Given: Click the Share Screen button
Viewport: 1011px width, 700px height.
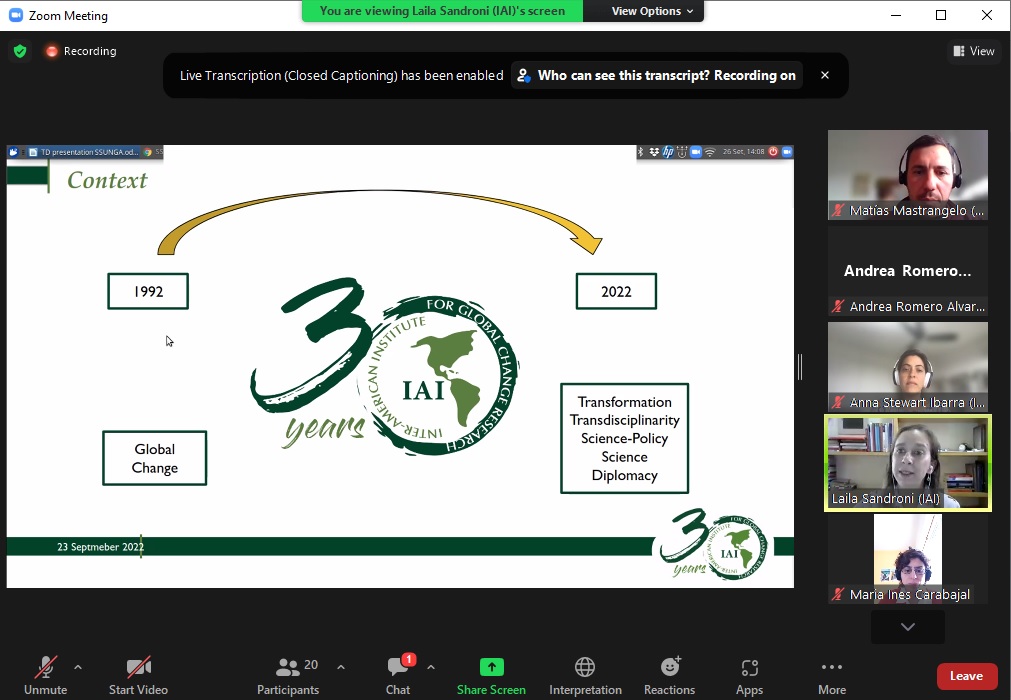Looking at the screenshot, I should [x=491, y=676].
